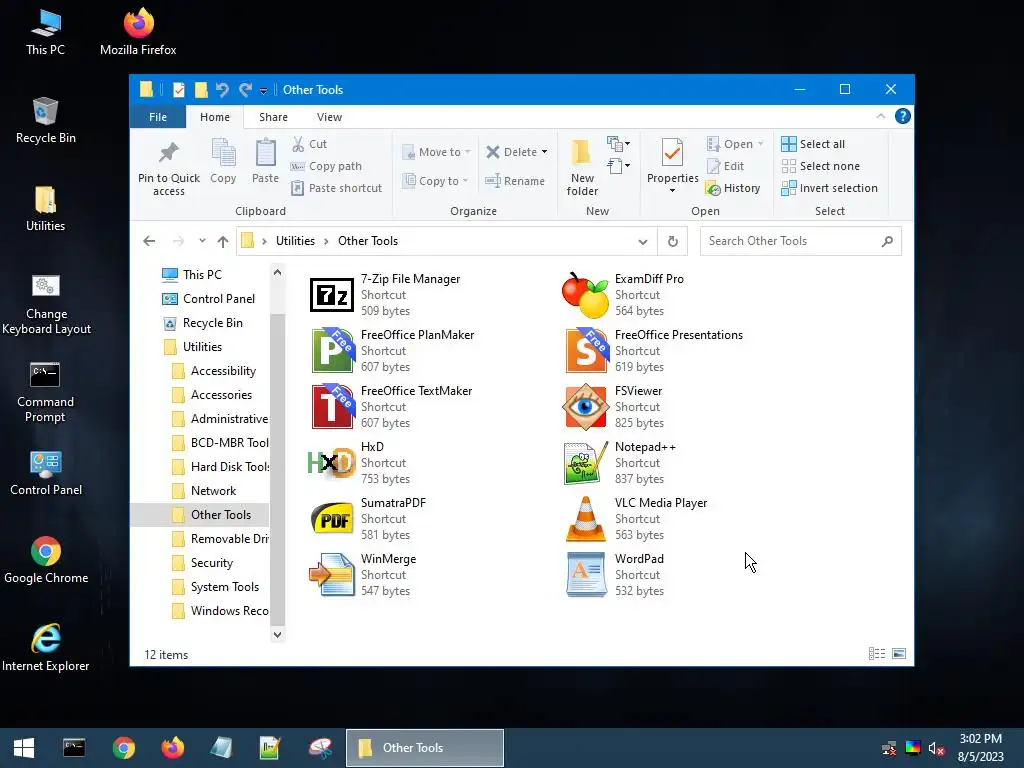Collapse the ribbon with the chevron
The image size is (1024, 768).
coord(880,116)
